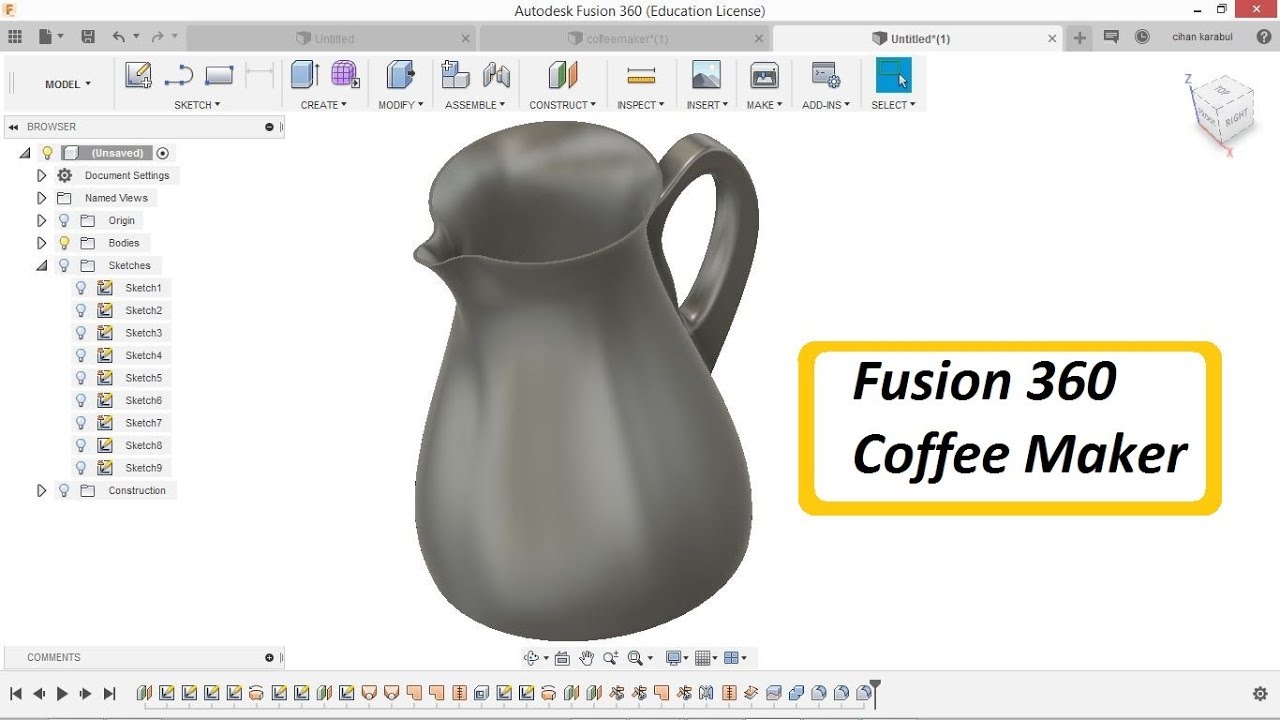Close the Untitled*(1) tab
1280x720 pixels.
point(1052,39)
